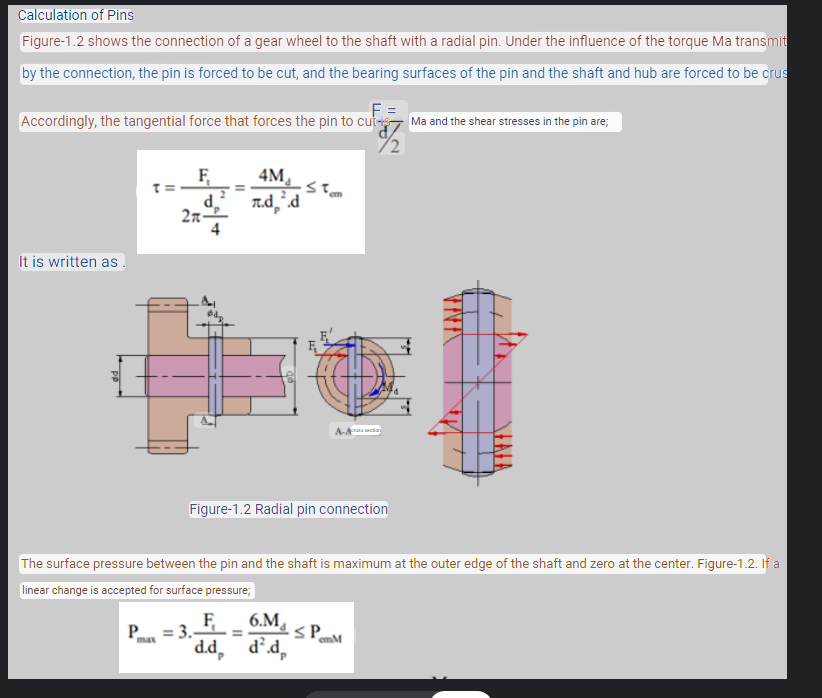
Task: Select the Figure-1.2 Radial pin connection caption
Action: coord(288,509)
